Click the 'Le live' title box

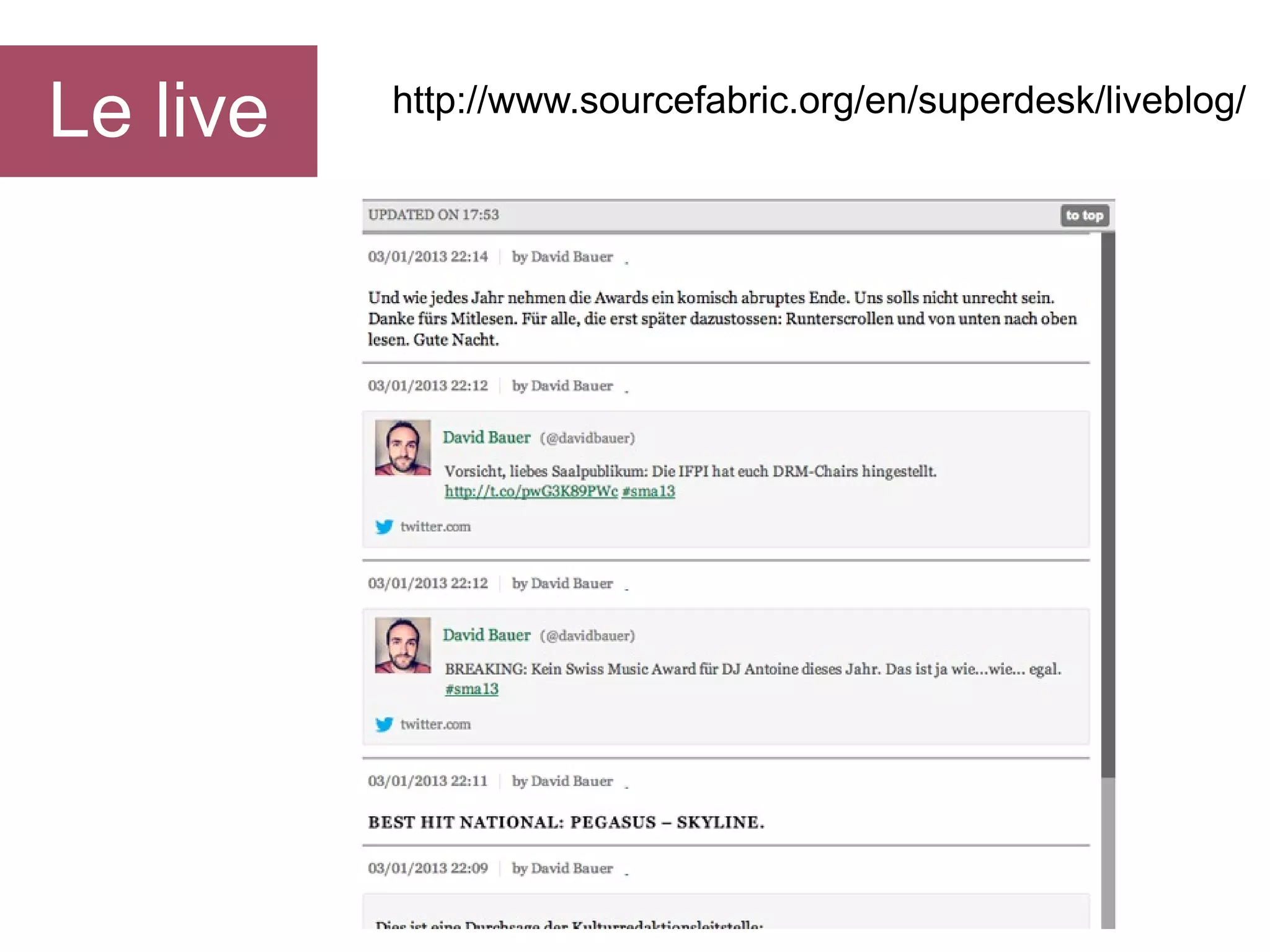click(159, 111)
